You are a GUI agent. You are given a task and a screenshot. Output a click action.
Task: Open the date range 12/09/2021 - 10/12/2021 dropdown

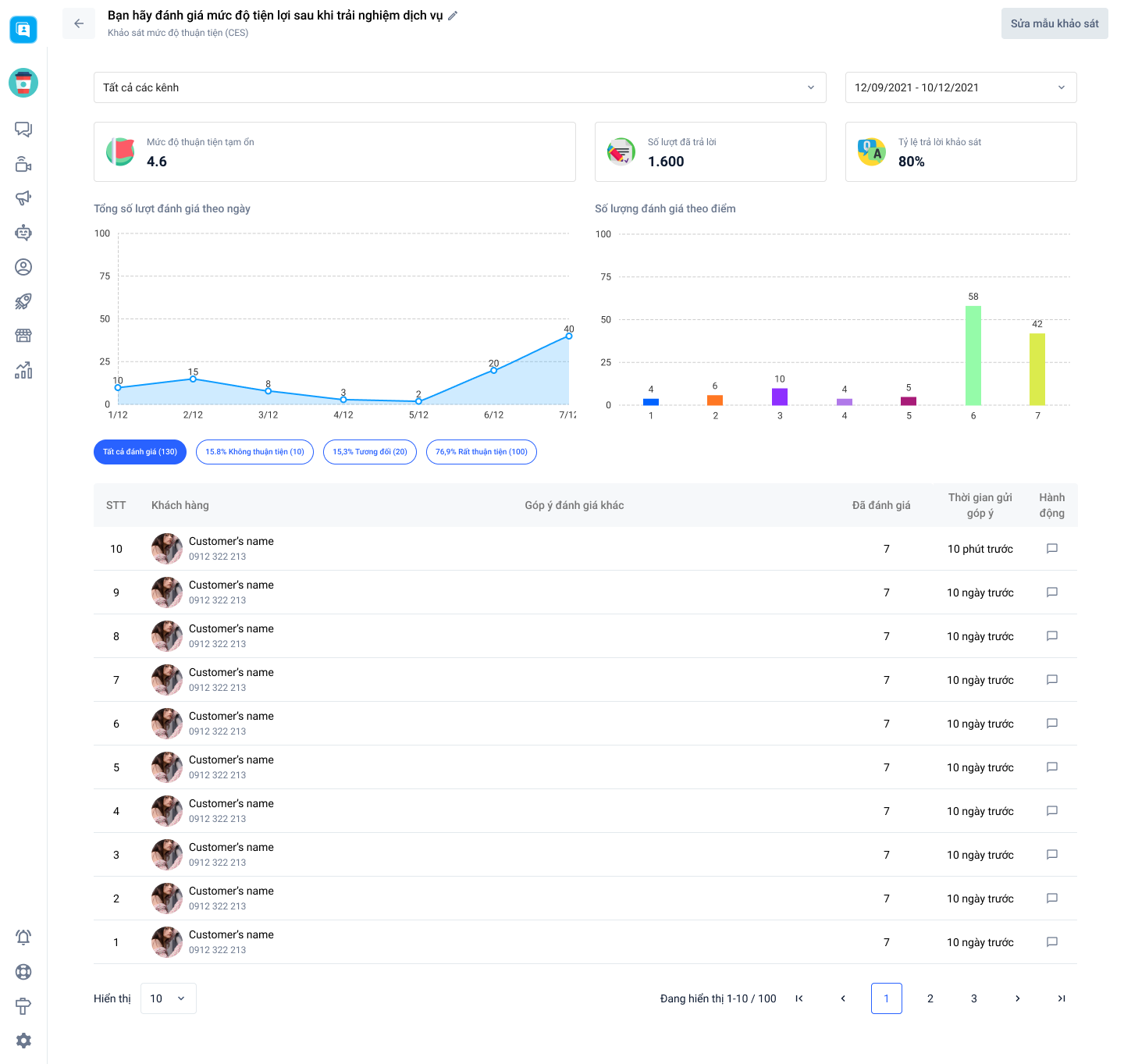click(x=960, y=87)
